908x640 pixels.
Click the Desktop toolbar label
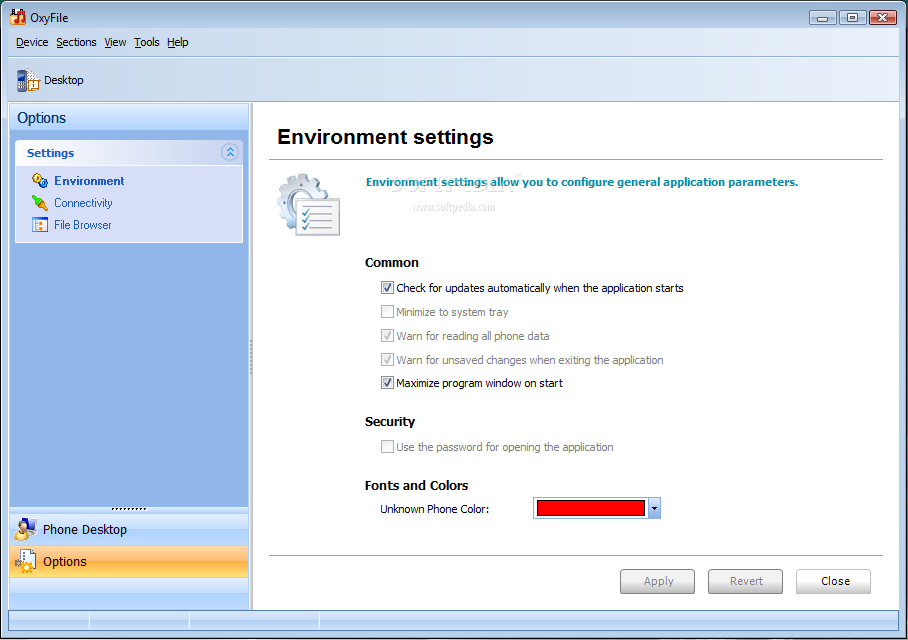click(64, 80)
